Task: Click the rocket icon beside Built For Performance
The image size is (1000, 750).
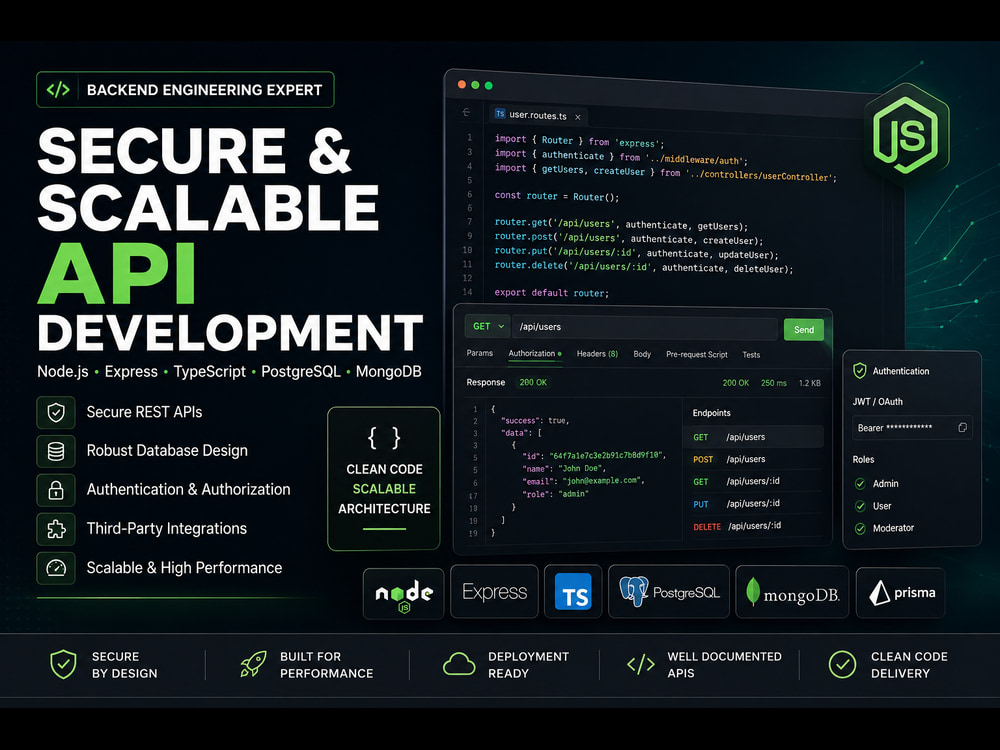Action: [253, 664]
